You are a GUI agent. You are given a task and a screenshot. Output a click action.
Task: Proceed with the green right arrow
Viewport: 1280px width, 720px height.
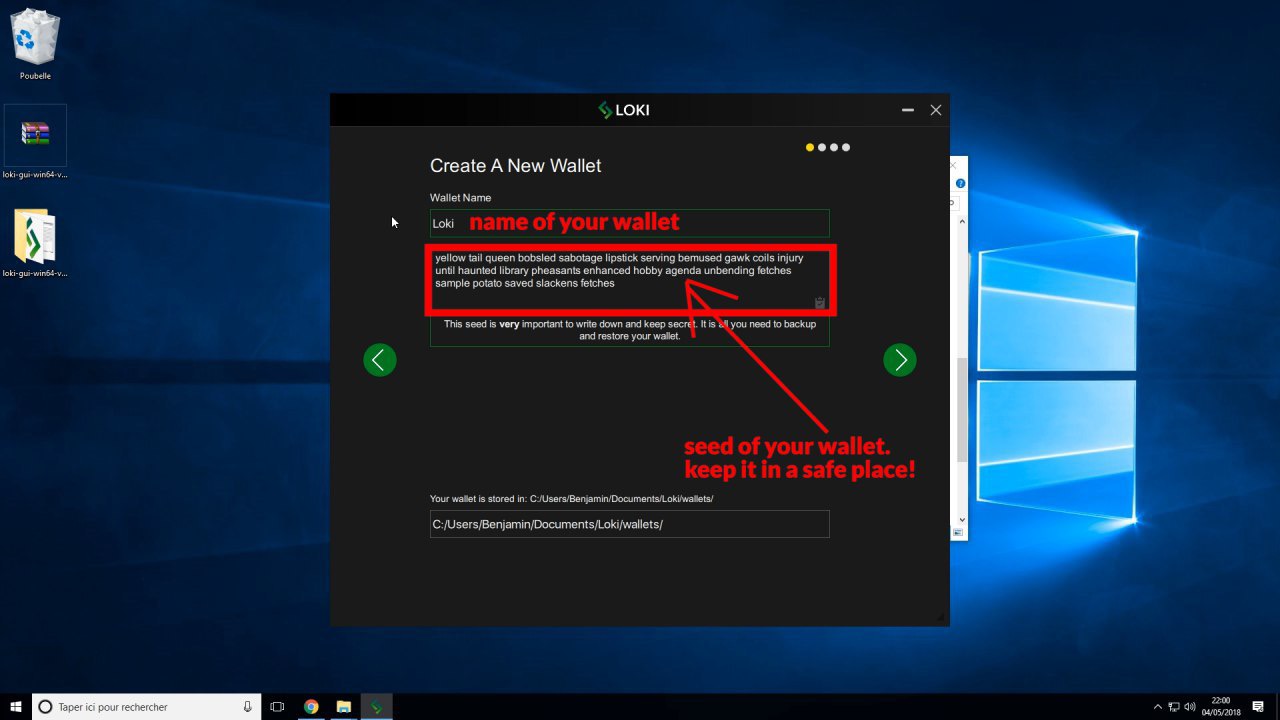[x=900, y=360]
